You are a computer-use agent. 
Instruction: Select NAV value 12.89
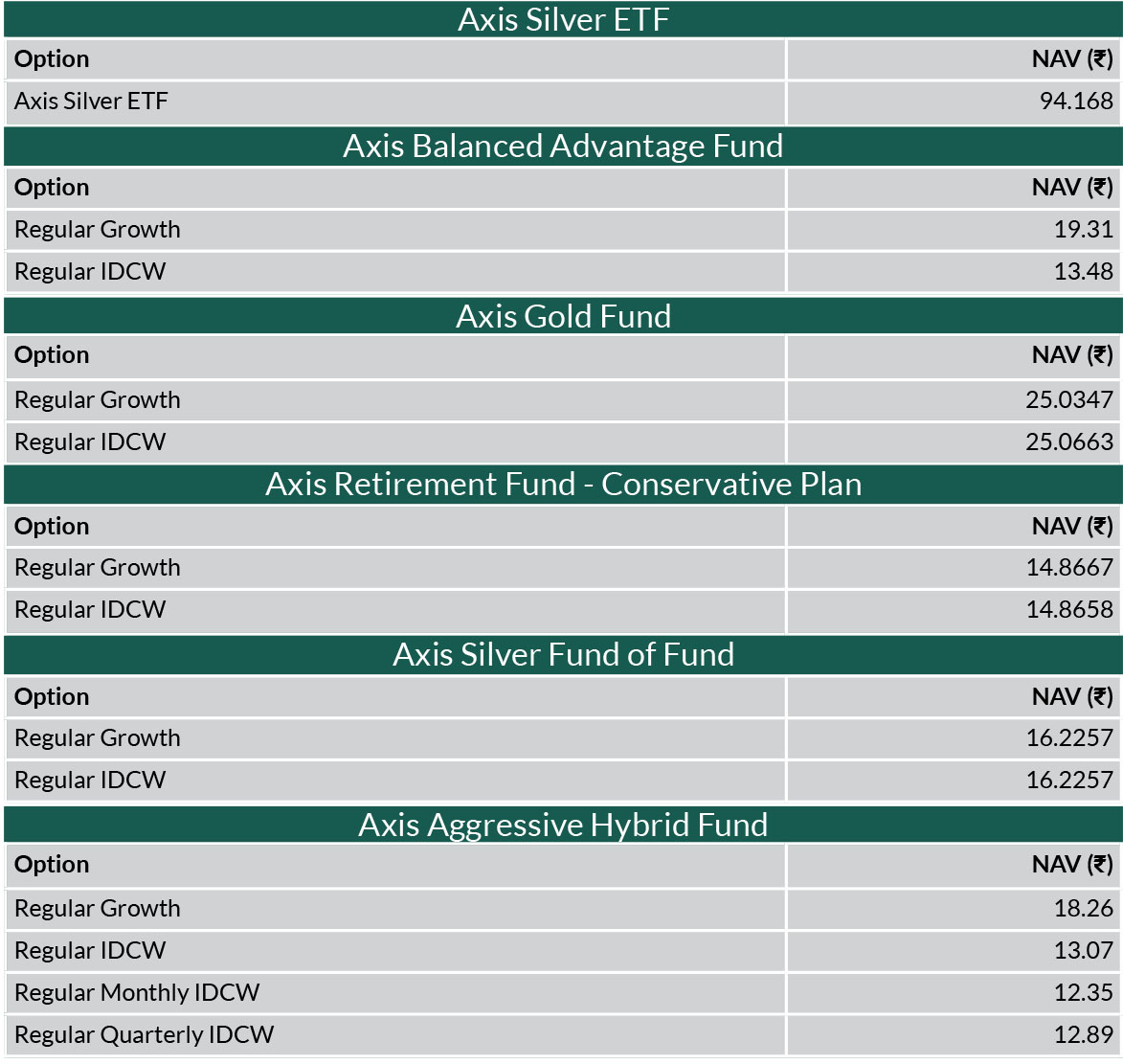click(1083, 1035)
